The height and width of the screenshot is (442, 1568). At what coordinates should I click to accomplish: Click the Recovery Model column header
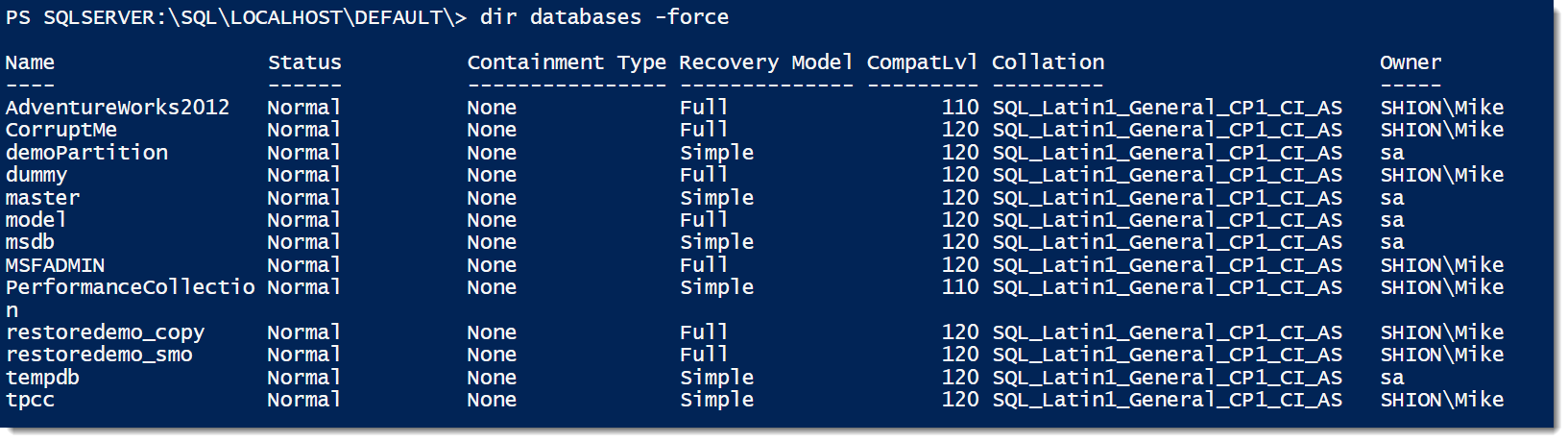[x=766, y=62]
